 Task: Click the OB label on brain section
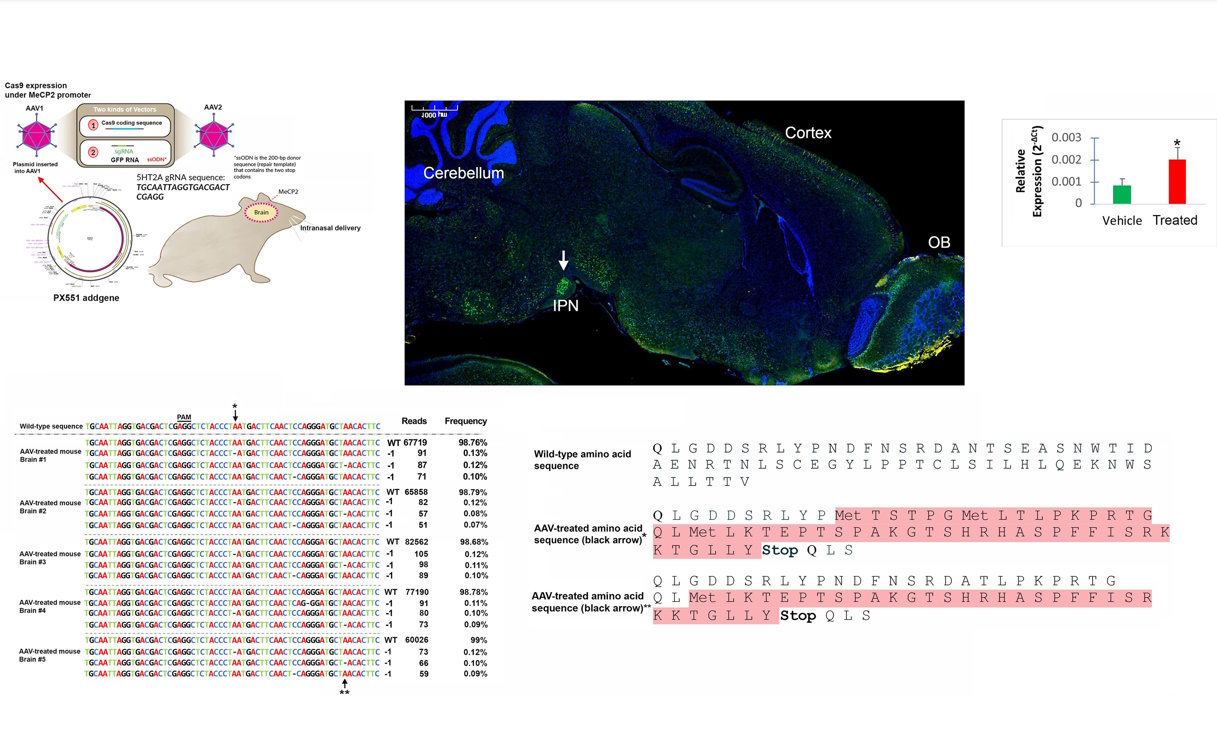click(938, 242)
